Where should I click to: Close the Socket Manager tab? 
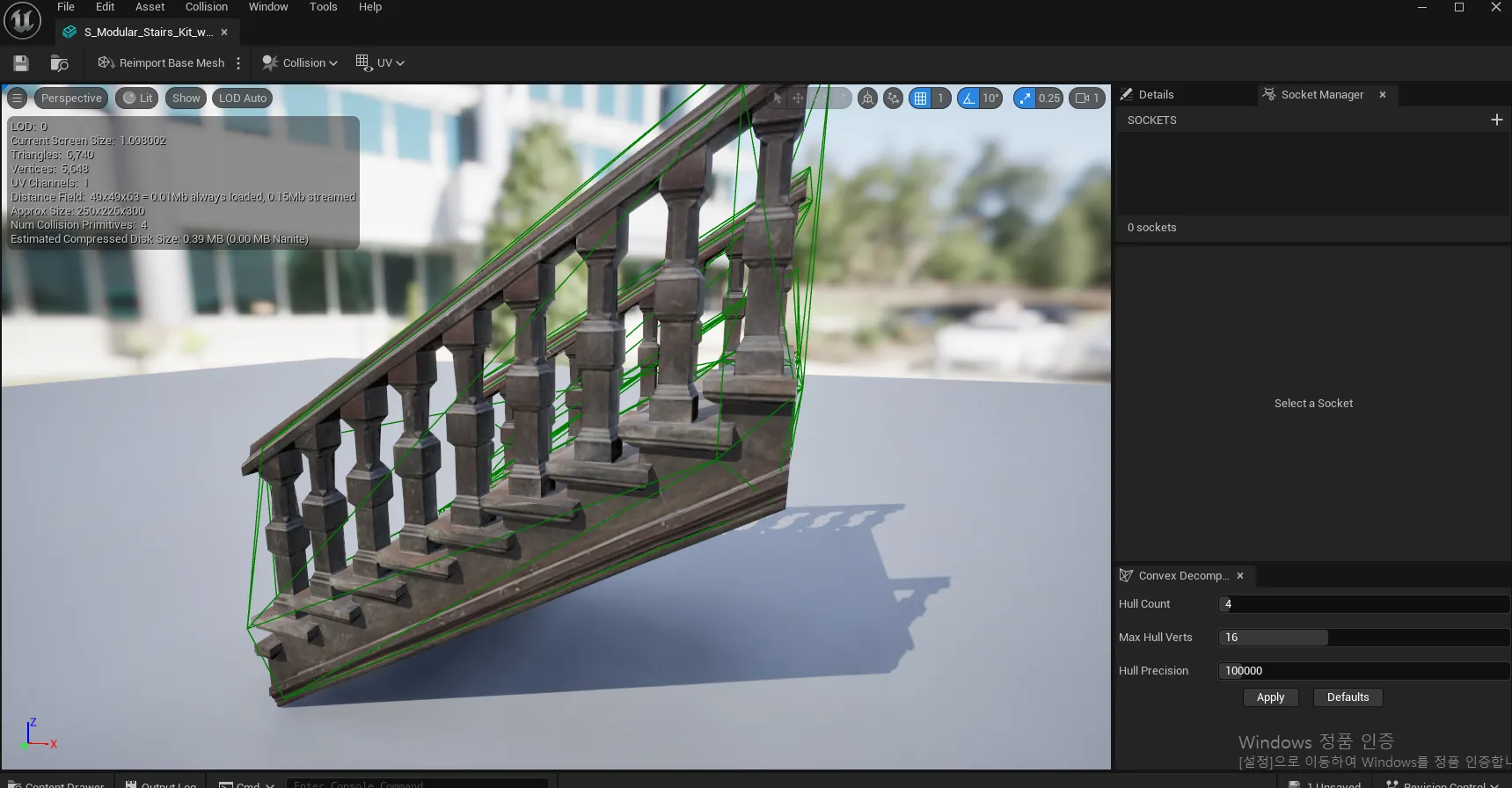pos(1383,95)
